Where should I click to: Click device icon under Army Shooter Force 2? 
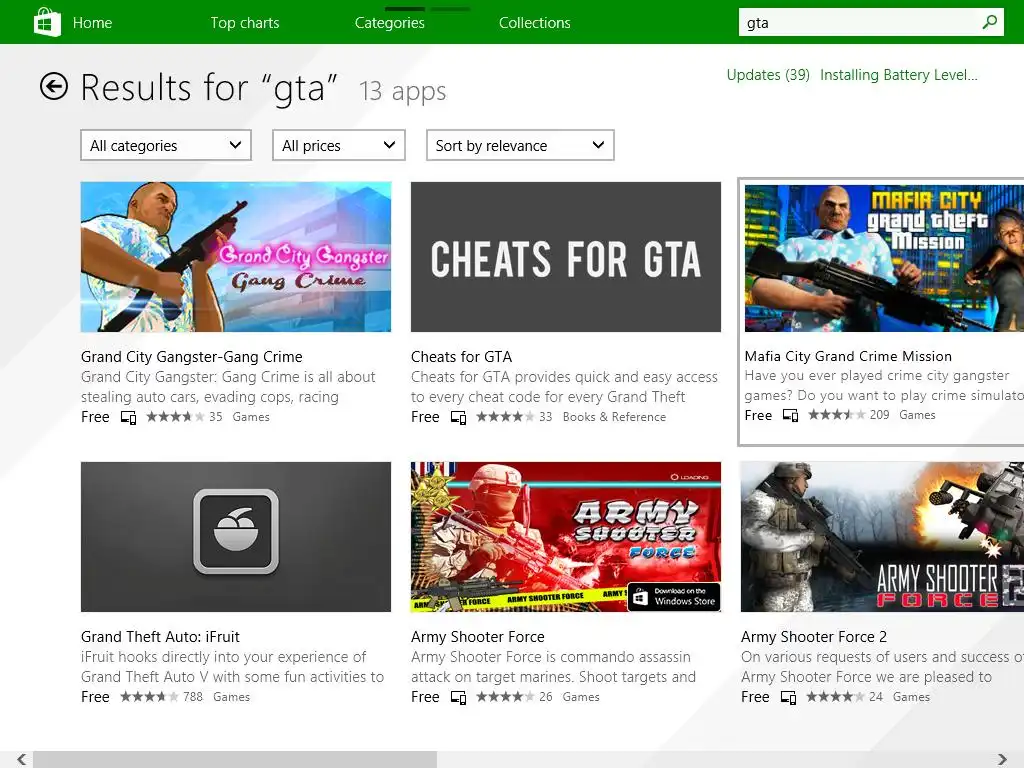pos(788,697)
